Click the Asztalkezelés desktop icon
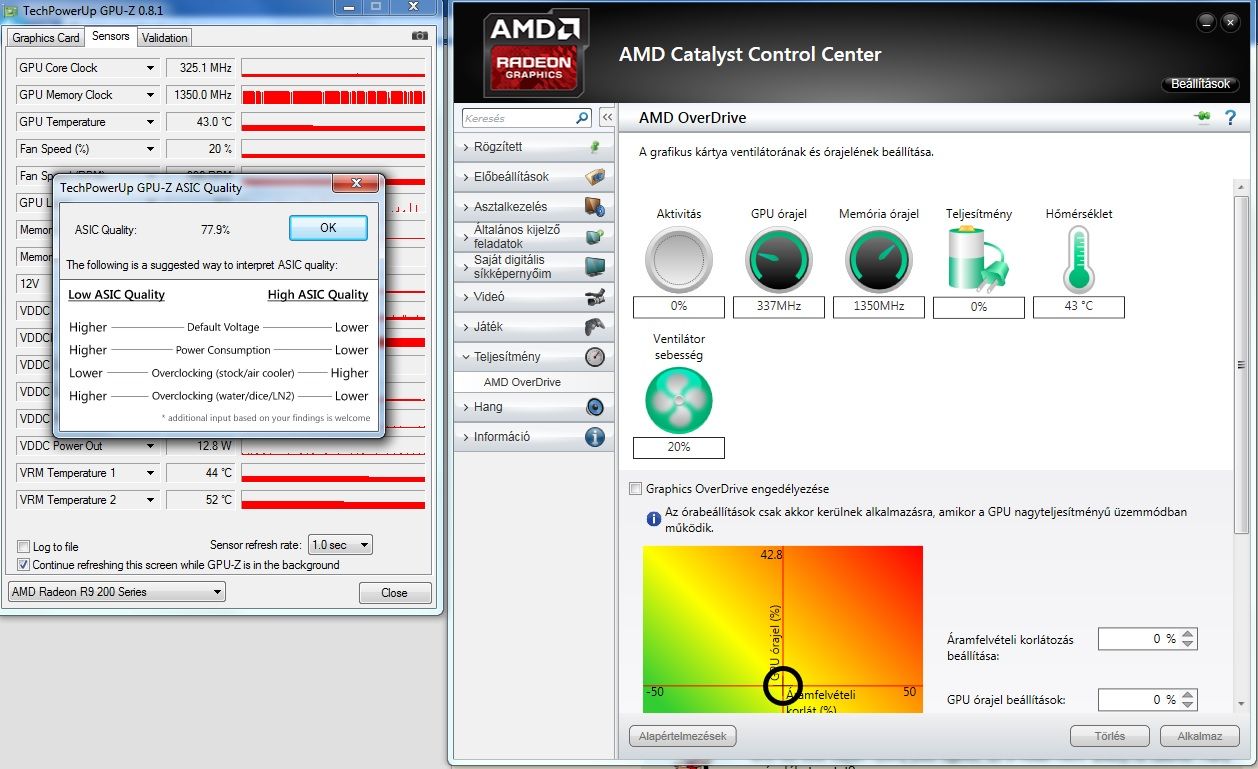Image resolution: width=1258 pixels, height=769 pixels. coord(595,207)
